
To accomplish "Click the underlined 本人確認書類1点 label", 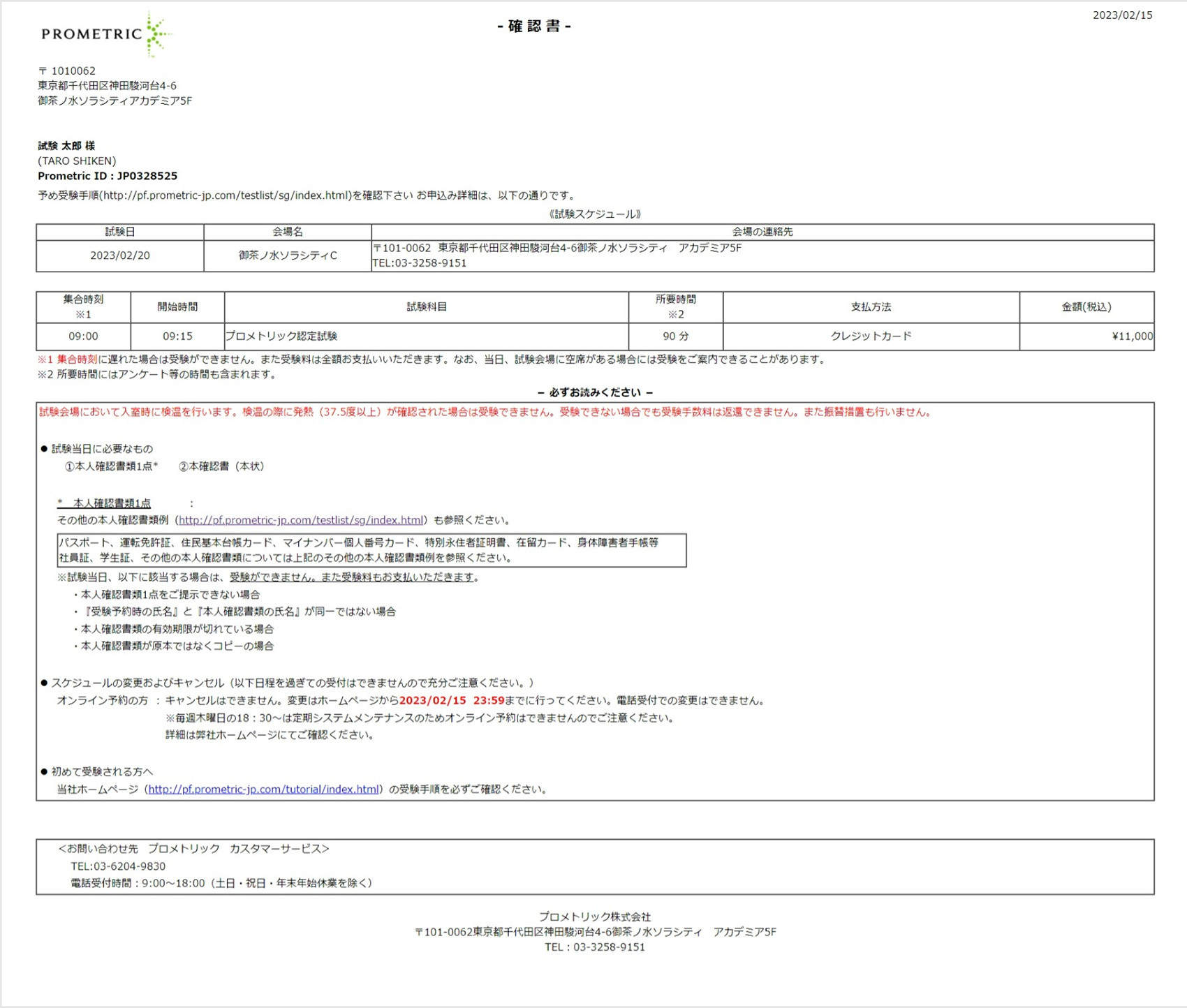I will point(104,503).
